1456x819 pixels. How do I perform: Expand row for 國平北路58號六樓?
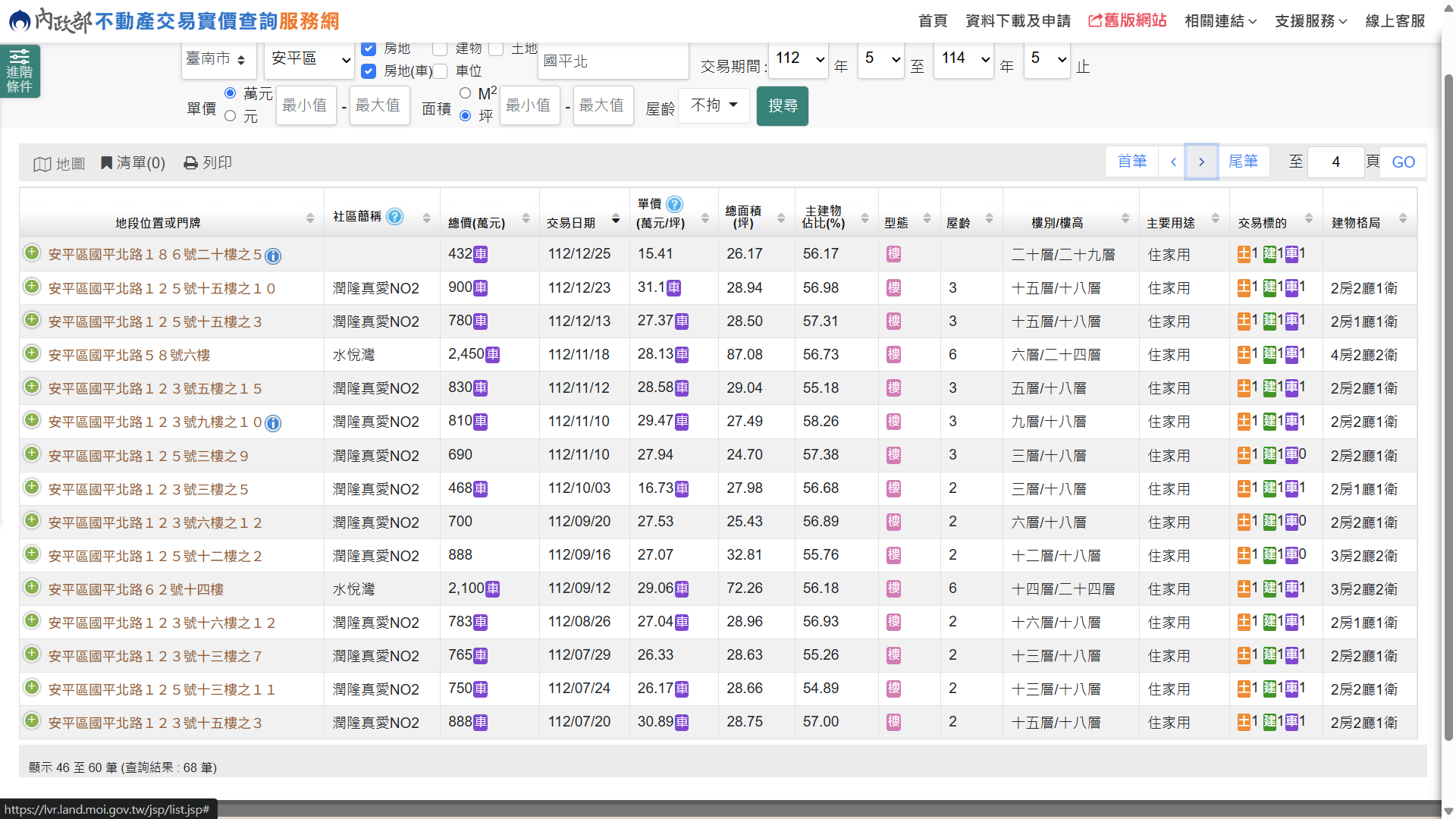click(32, 353)
